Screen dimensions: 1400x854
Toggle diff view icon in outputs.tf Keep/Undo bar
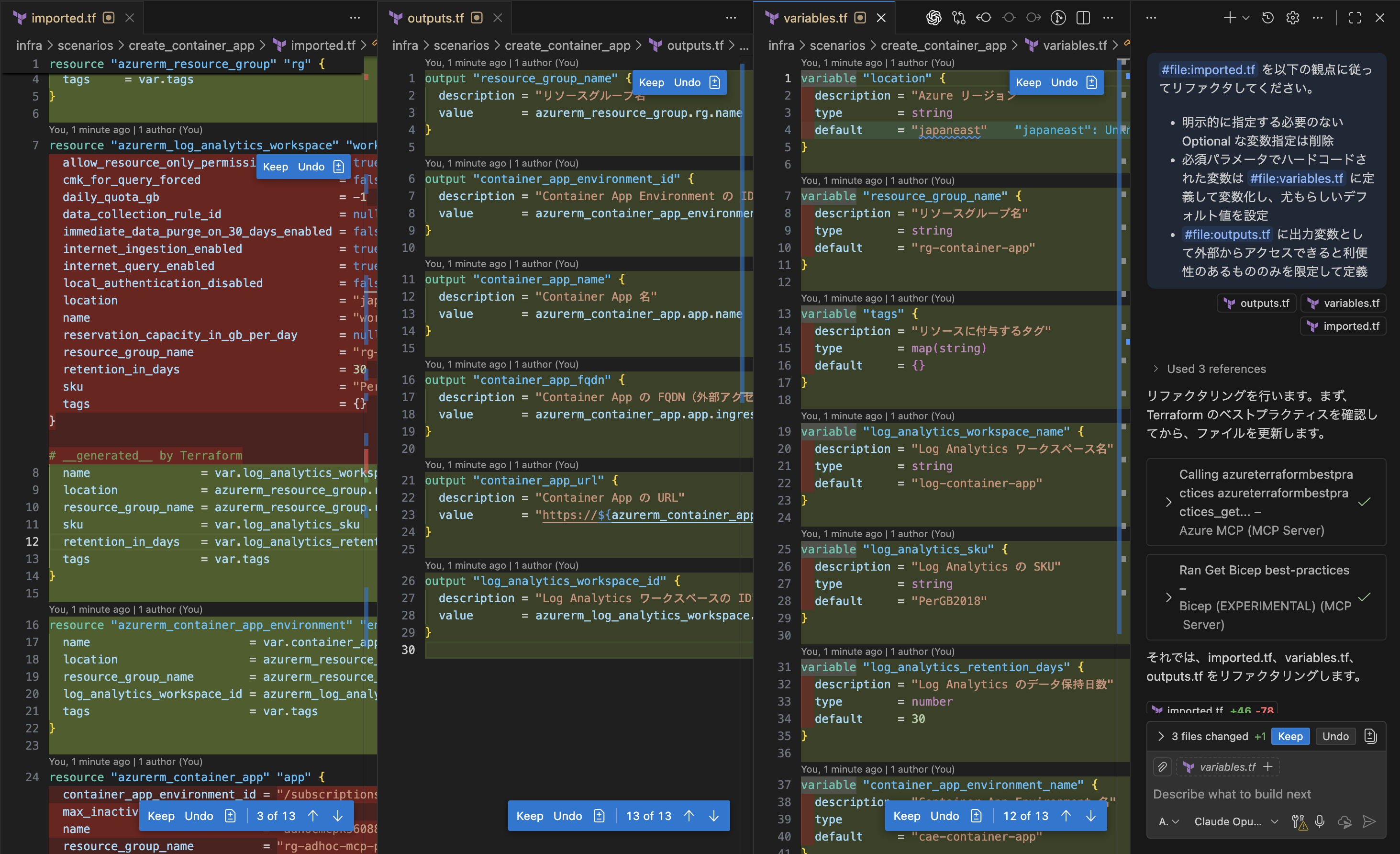tap(599, 816)
